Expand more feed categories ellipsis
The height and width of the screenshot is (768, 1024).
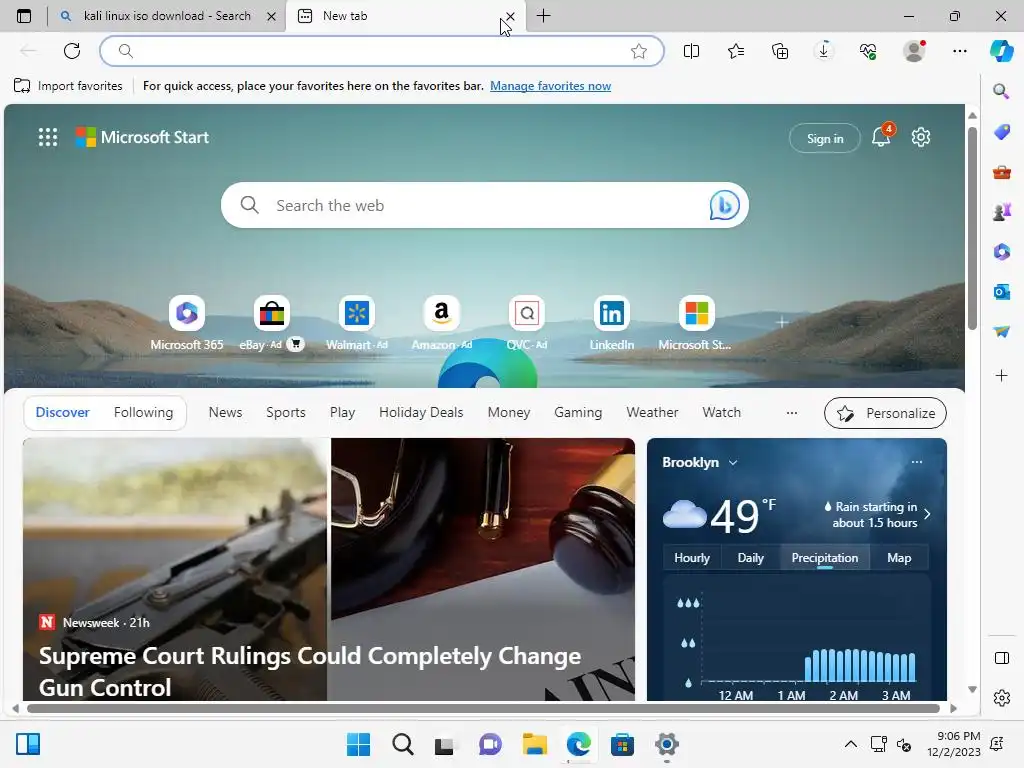(x=792, y=413)
